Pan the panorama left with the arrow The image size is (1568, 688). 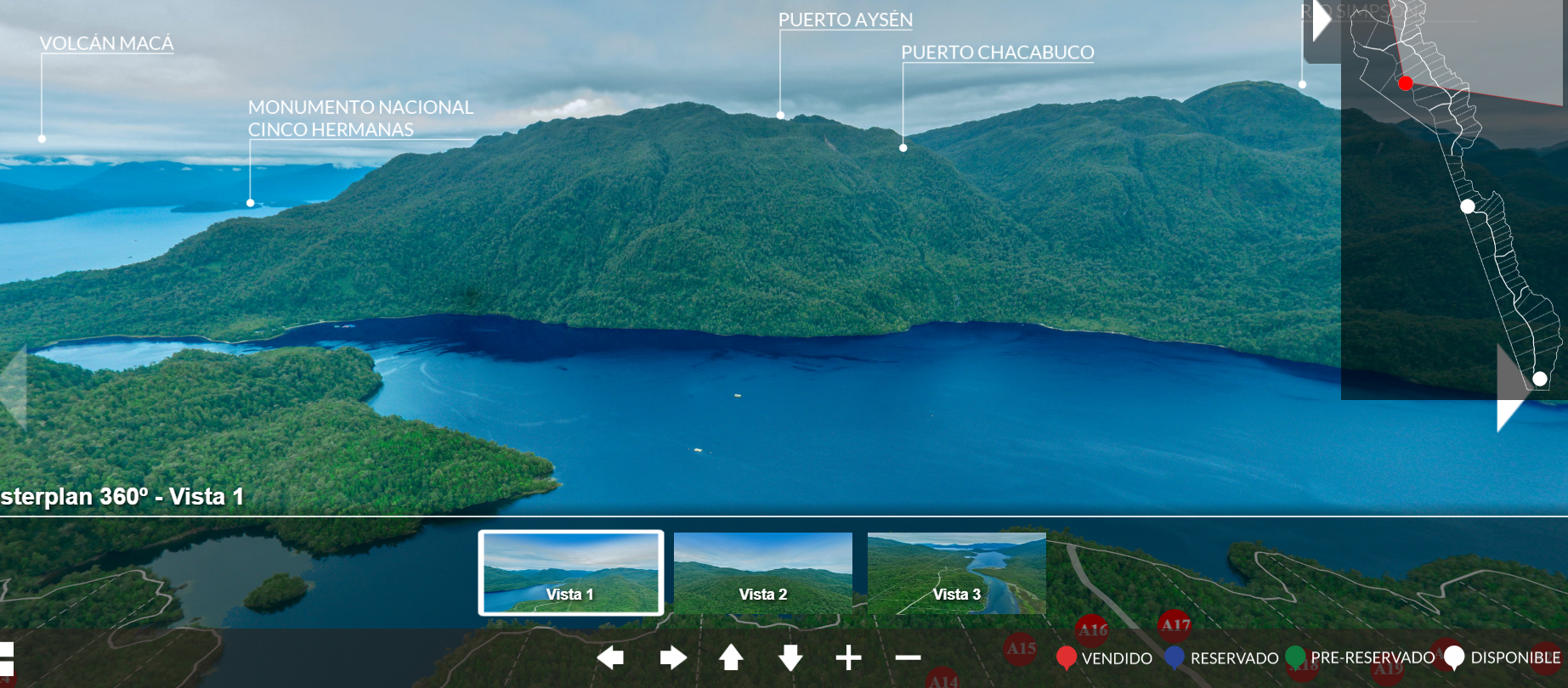[610, 657]
